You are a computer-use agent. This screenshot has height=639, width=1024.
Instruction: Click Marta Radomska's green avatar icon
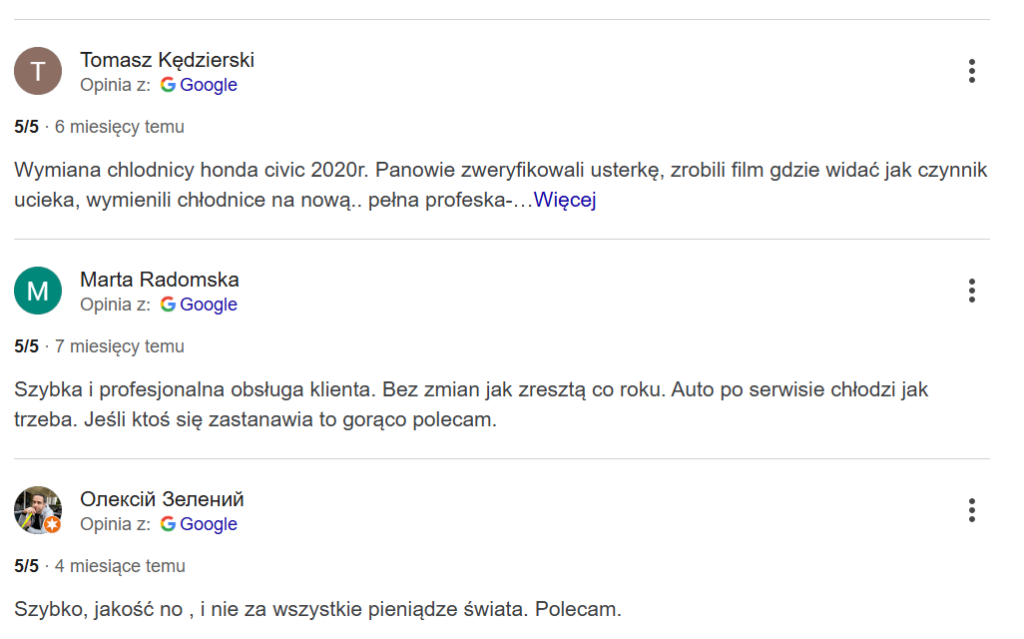click(x=38, y=291)
